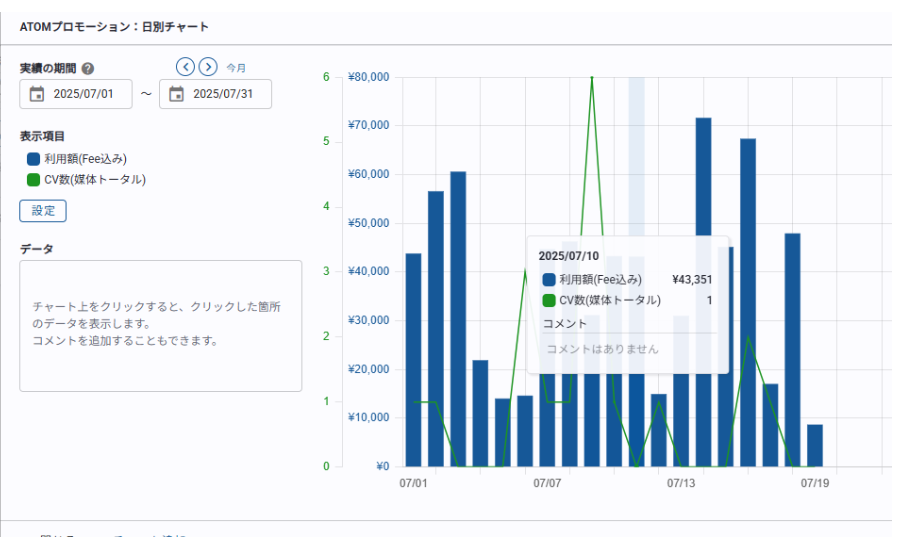Click the 利用額(Fee込み) label in 表示項目
The height and width of the screenshot is (537, 906).
pyautogui.click(x=86, y=159)
